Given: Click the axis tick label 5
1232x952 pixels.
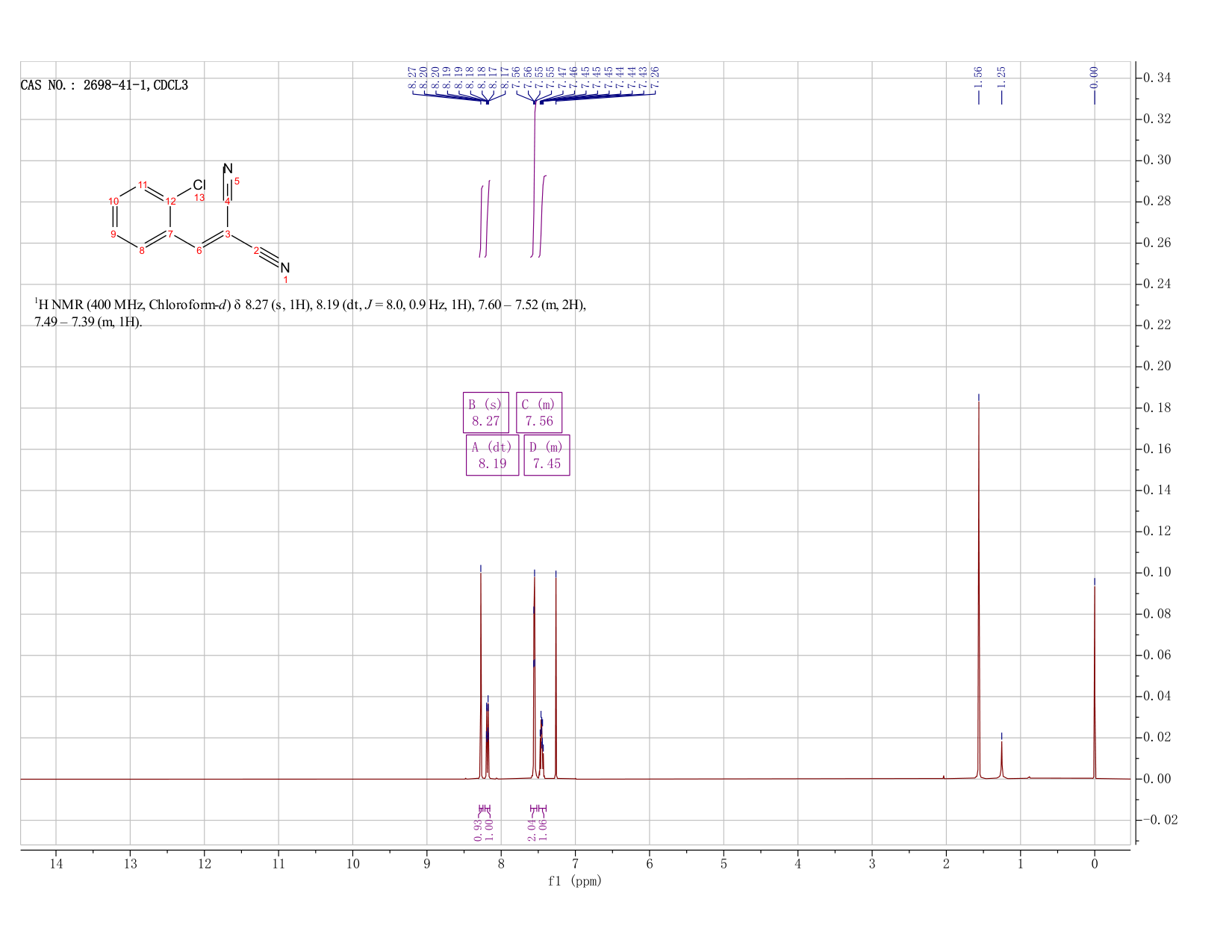Looking at the screenshot, I should pos(724,864).
